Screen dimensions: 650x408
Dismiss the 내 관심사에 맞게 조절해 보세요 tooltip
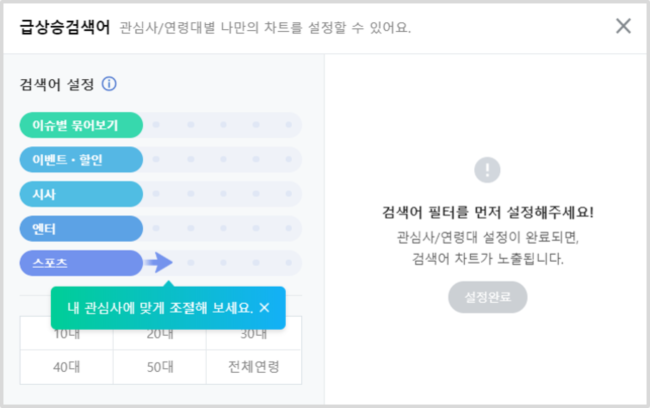(264, 308)
